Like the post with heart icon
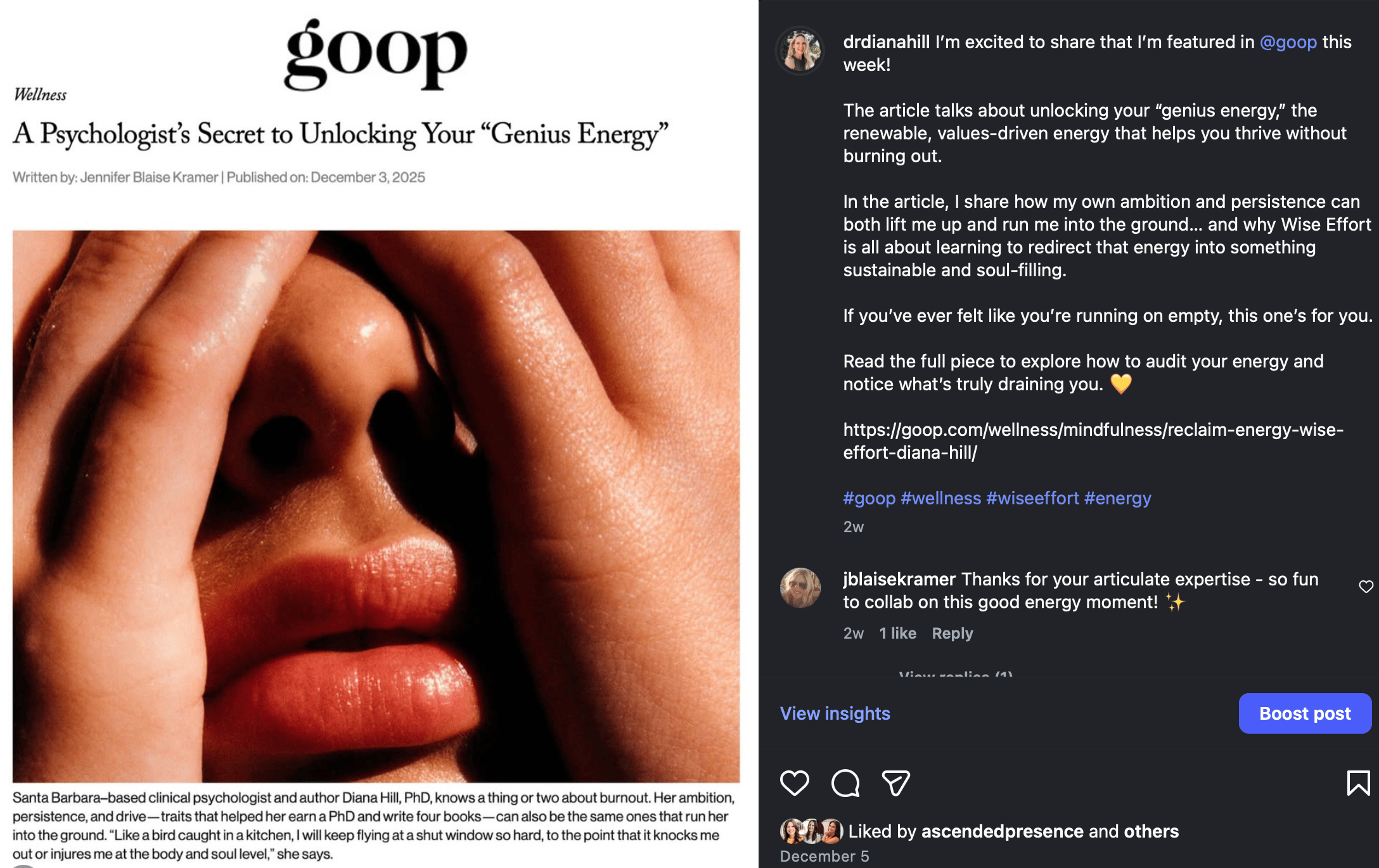Screen dimensions: 1379x868 (794, 783)
